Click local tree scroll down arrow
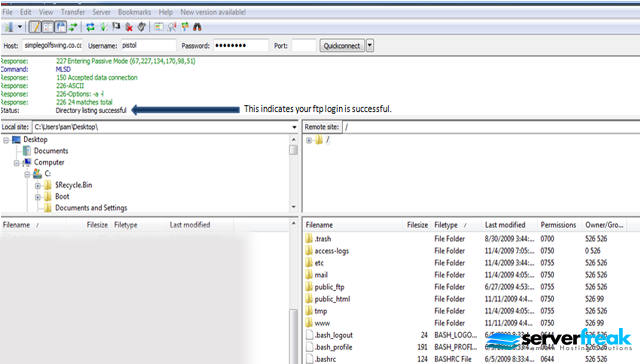 (x=293, y=207)
